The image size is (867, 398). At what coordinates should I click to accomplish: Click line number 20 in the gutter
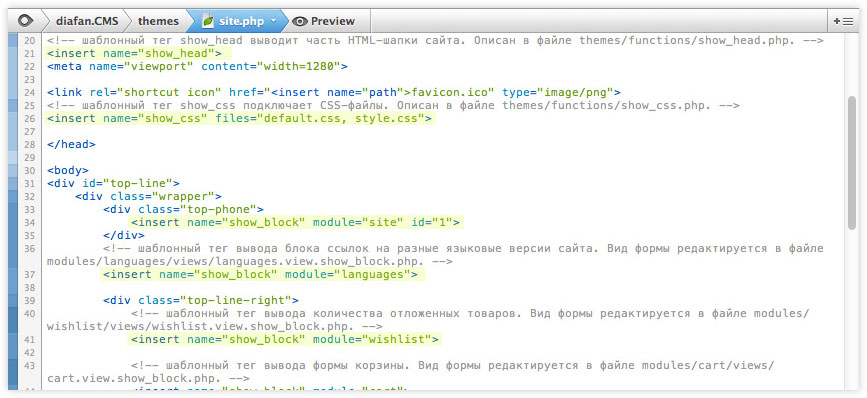[29, 41]
